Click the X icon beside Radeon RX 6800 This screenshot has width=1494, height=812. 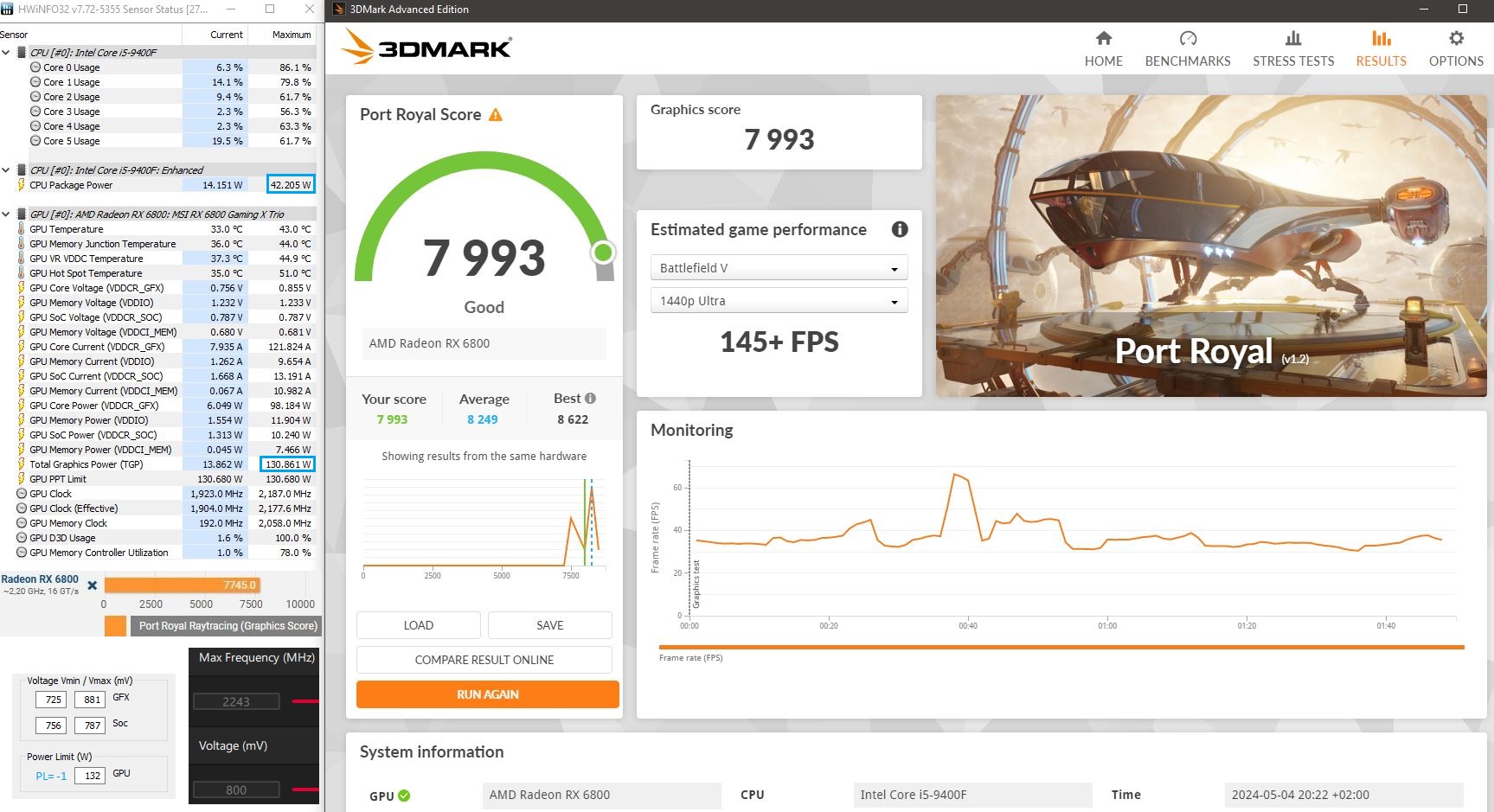coord(93,585)
